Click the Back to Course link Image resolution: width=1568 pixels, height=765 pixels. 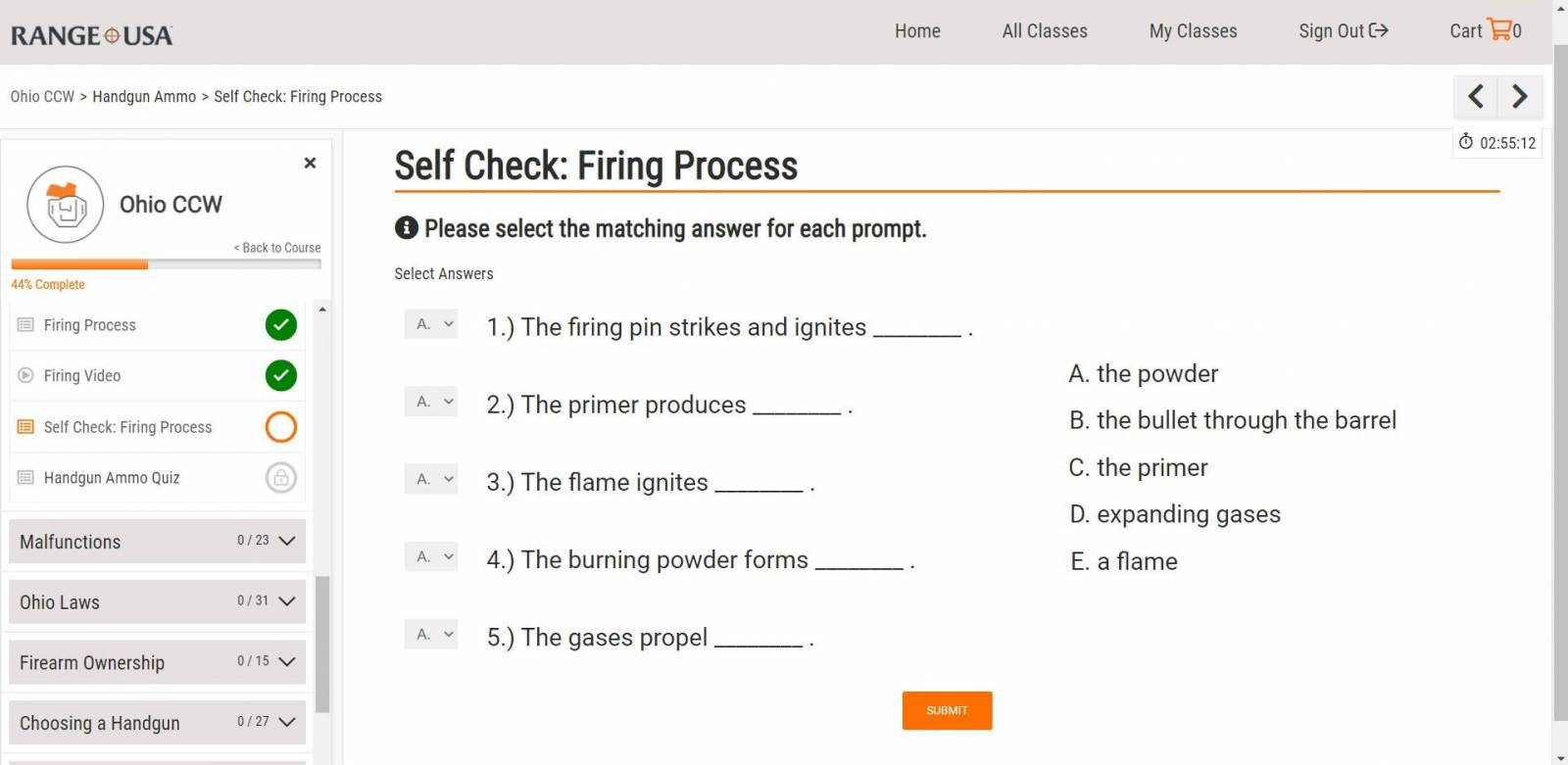[278, 248]
